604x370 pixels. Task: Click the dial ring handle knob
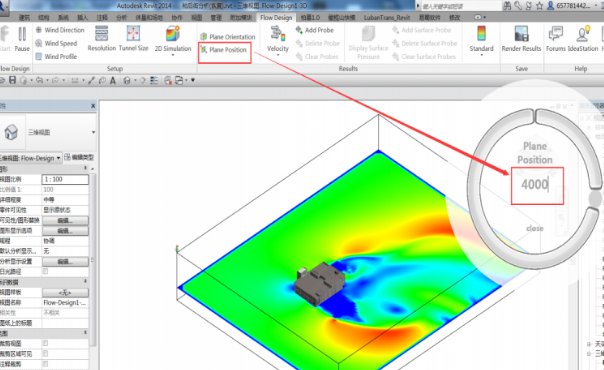pos(596,199)
